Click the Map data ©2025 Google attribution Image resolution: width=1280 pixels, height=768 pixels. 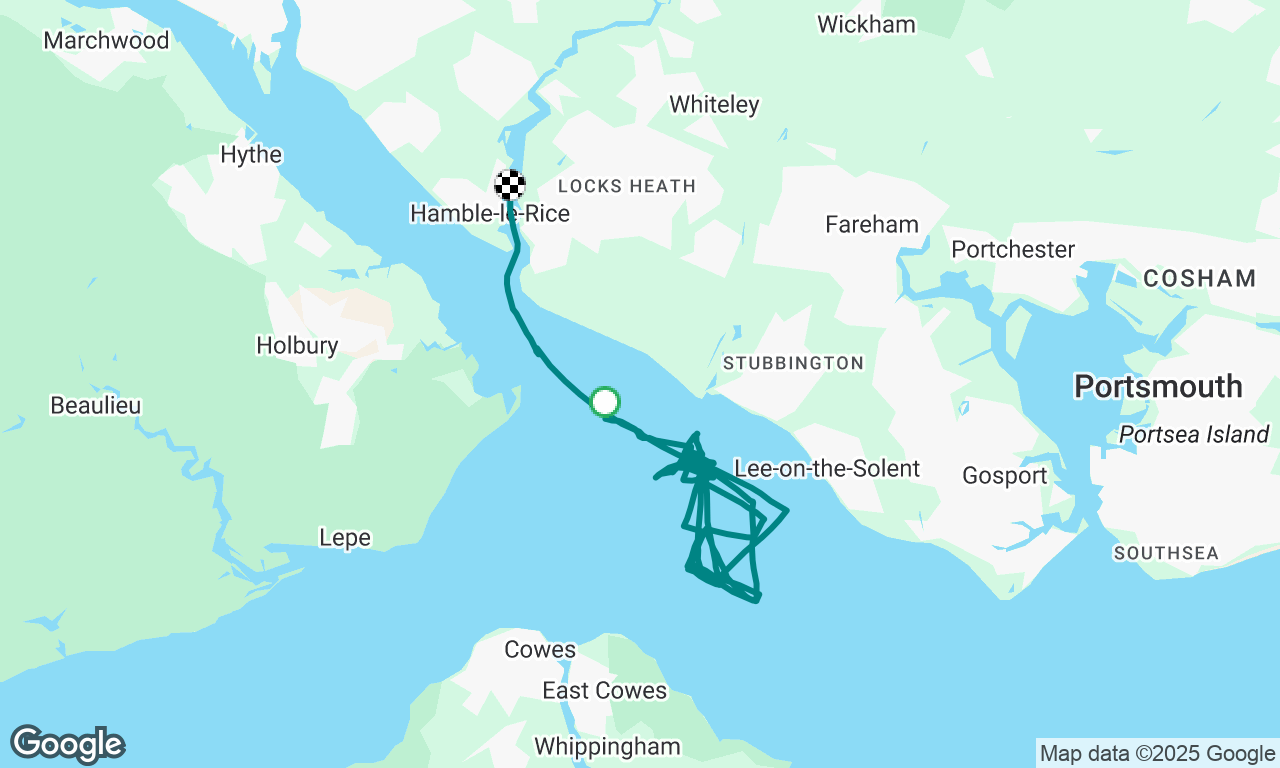(x=1157, y=754)
